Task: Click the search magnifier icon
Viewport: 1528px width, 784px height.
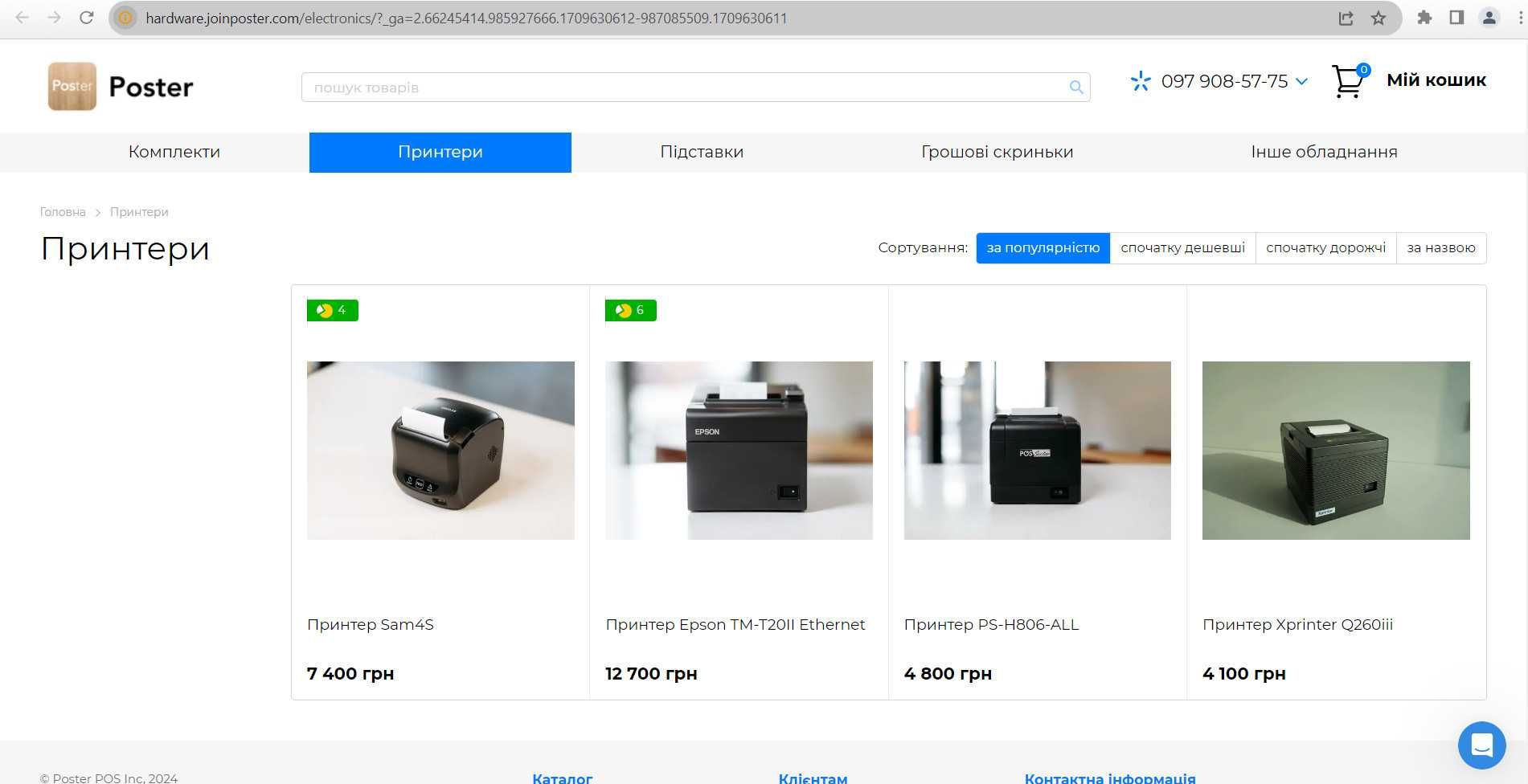Action: pyautogui.click(x=1076, y=88)
